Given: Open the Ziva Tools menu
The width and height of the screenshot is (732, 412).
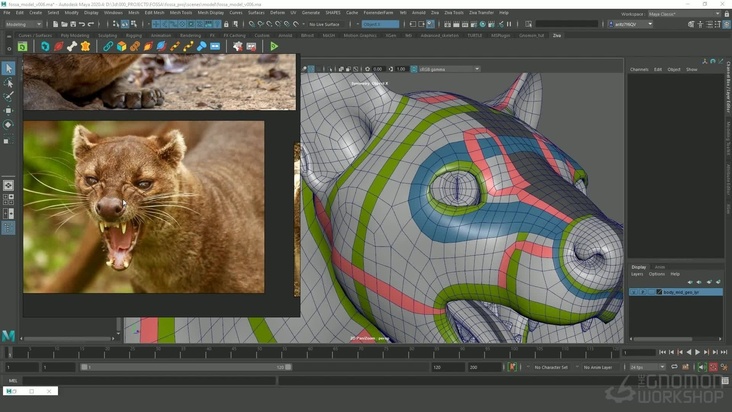Looking at the screenshot, I should point(454,13).
